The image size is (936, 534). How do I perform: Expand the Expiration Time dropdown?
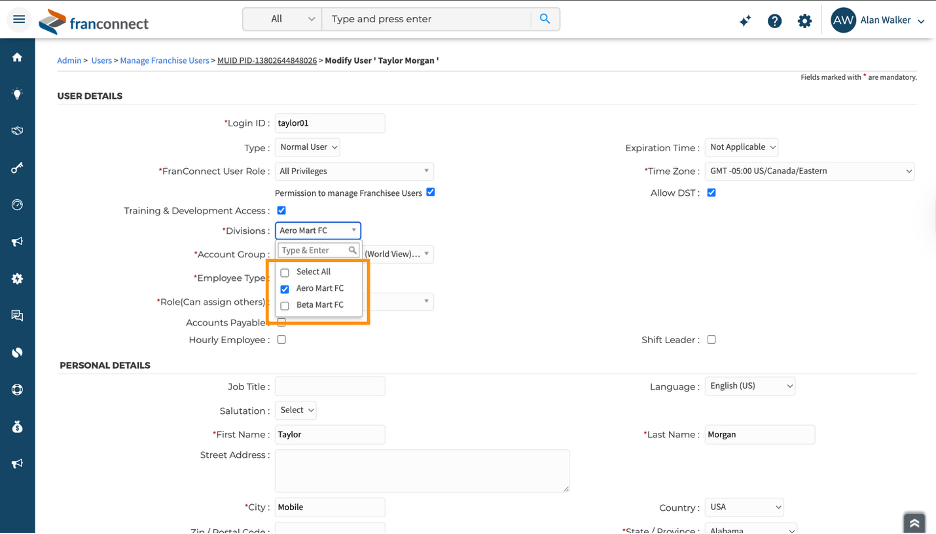tap(742, 147)
